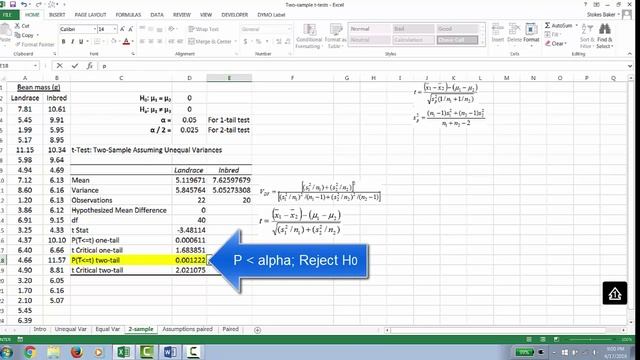The height and width of the screenshot is (360, 640).
Task: Click the AutoSum button
Action: (558, 25)
